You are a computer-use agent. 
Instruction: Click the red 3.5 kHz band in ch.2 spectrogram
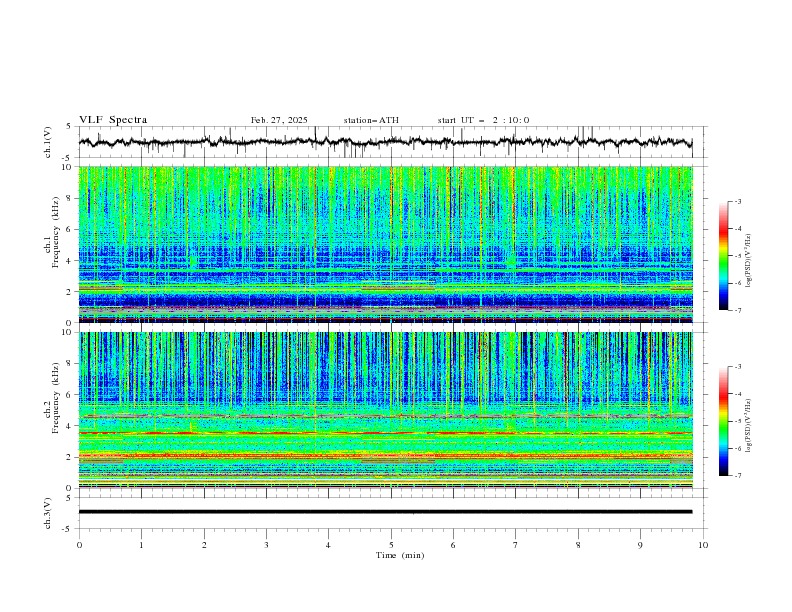pyautogui.click(x=385, y=433)
